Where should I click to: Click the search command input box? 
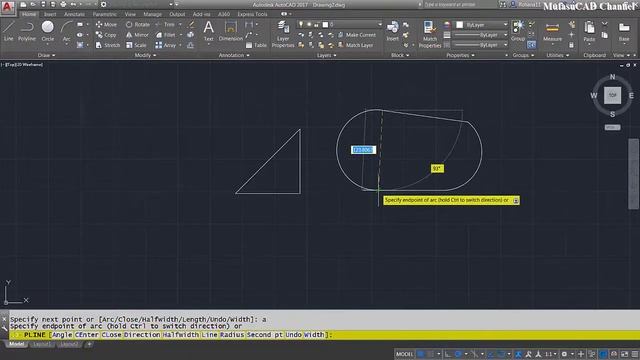pyautogui.click(x=459, y=4)
